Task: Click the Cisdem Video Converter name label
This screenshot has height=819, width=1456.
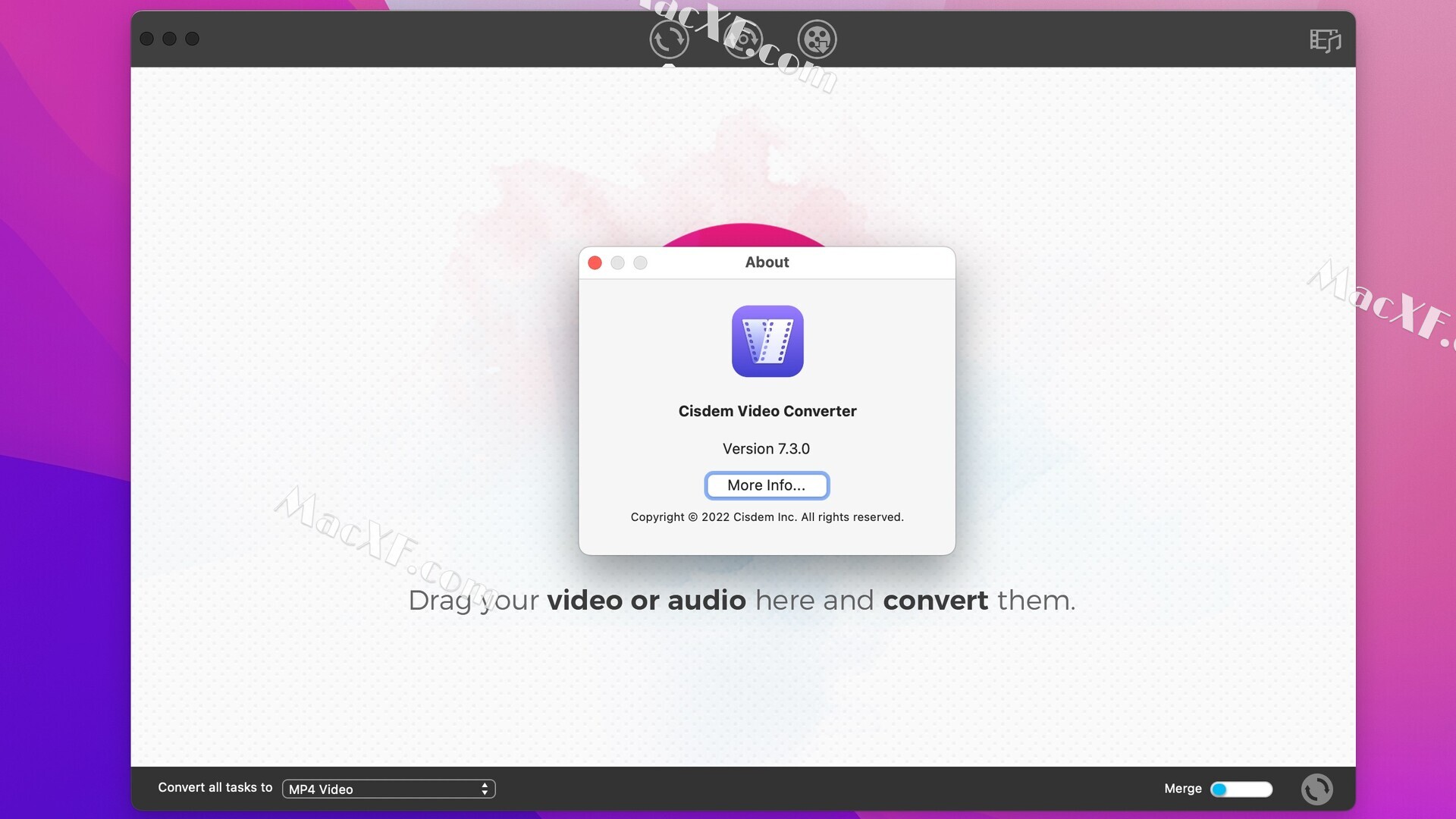Action: coord(767,411)
